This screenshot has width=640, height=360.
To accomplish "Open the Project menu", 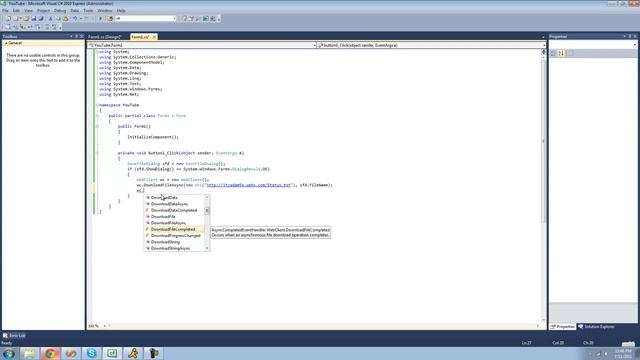I will 43,11.
